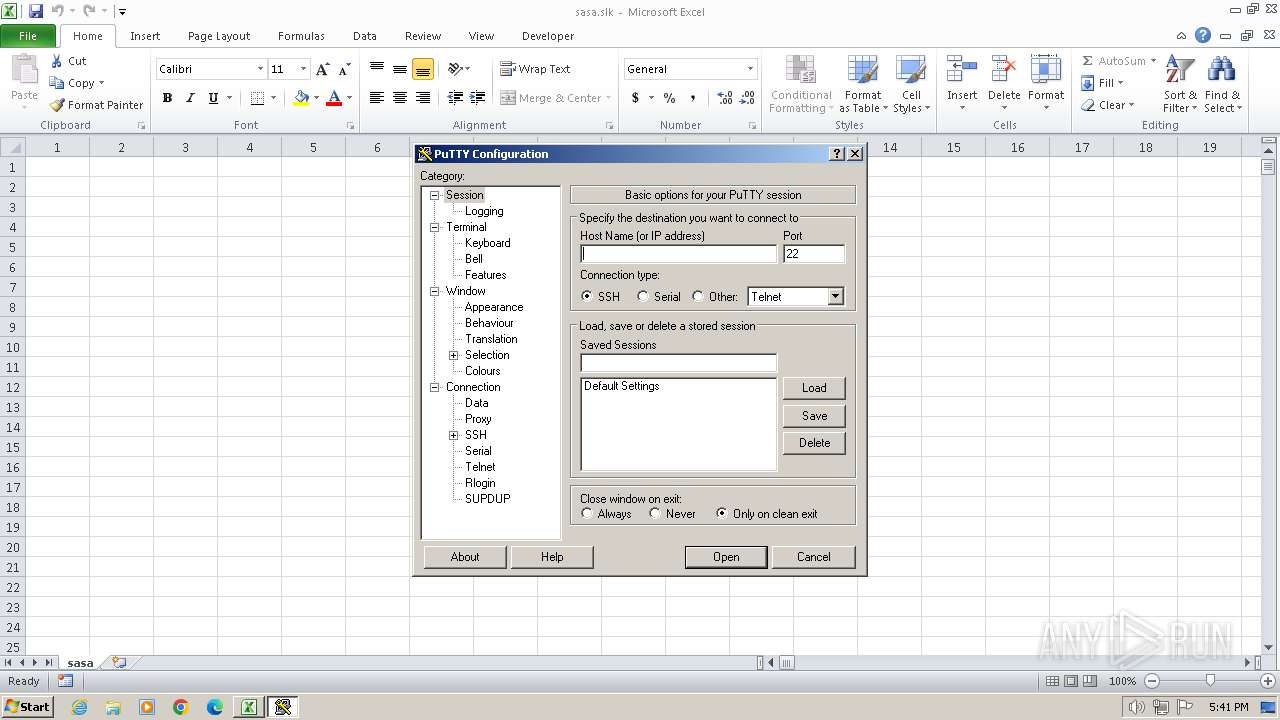Collapse the Window tree node

click(x=435, y=291)
